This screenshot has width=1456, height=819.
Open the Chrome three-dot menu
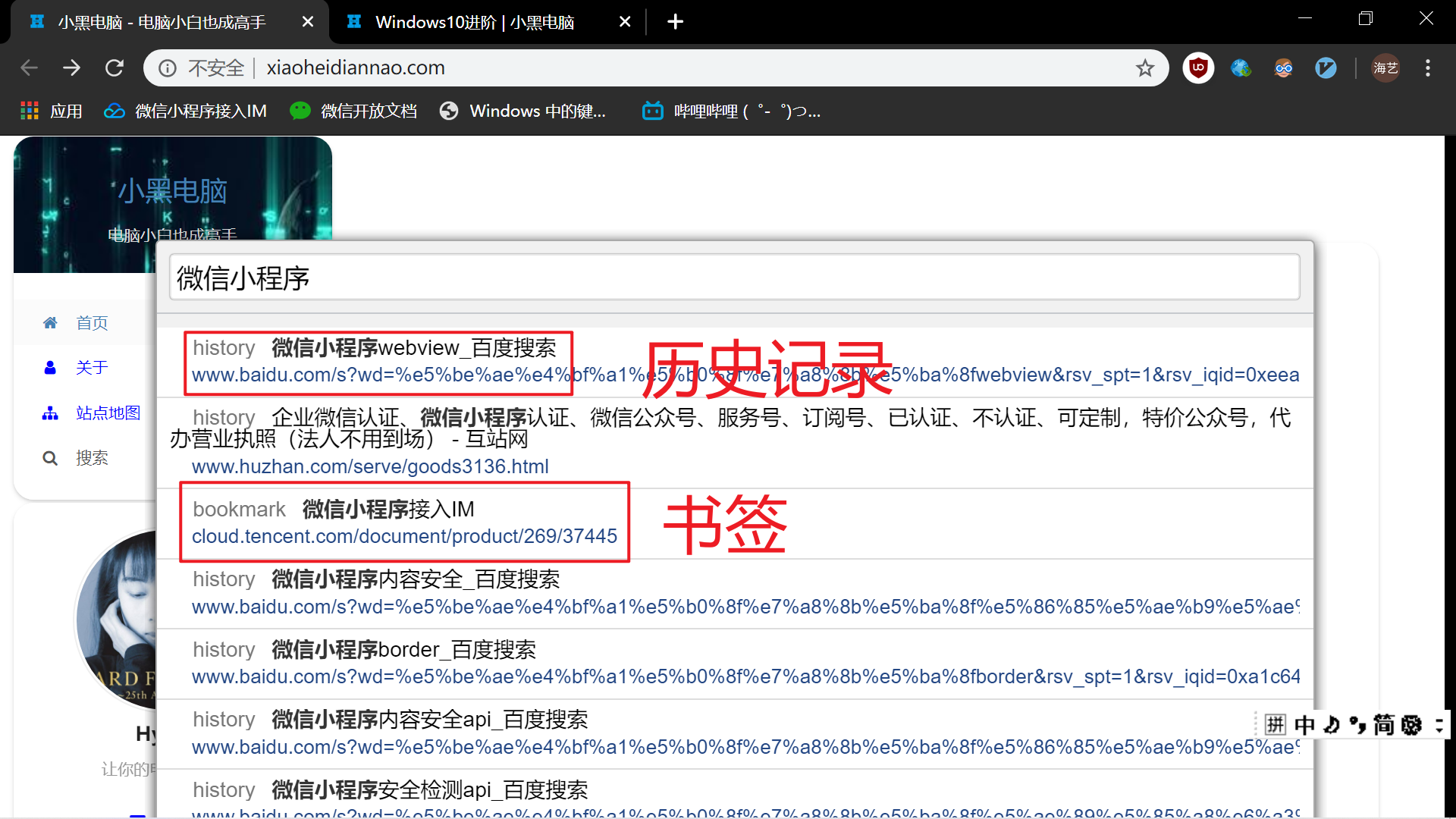point(1427,68)
